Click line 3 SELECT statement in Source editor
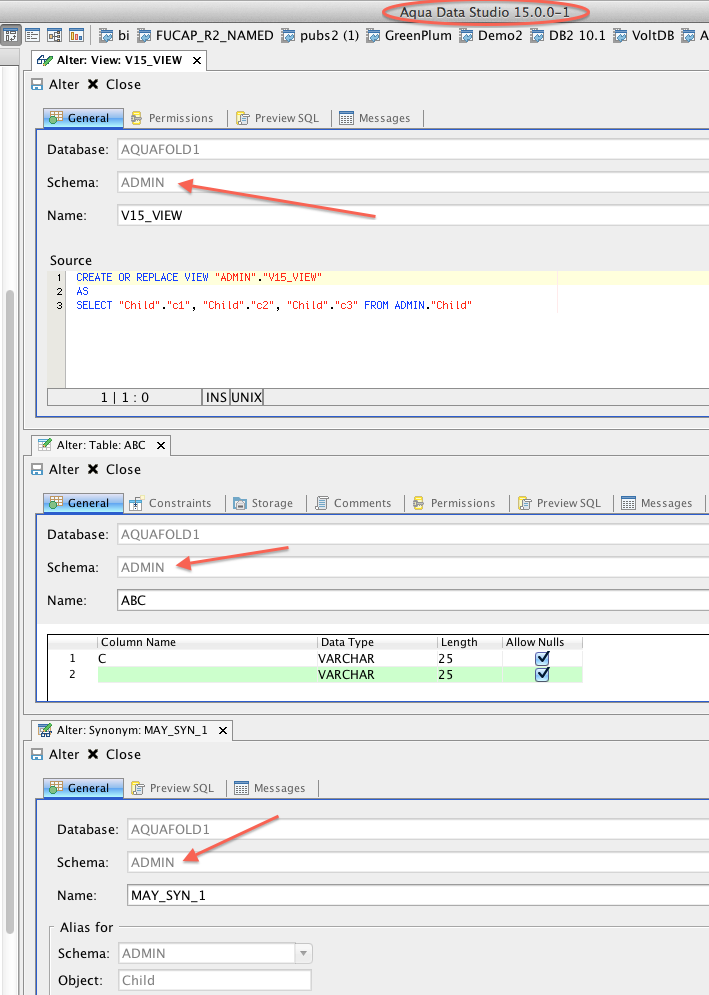This screenshot has height=995, width=709. point(274,305)
